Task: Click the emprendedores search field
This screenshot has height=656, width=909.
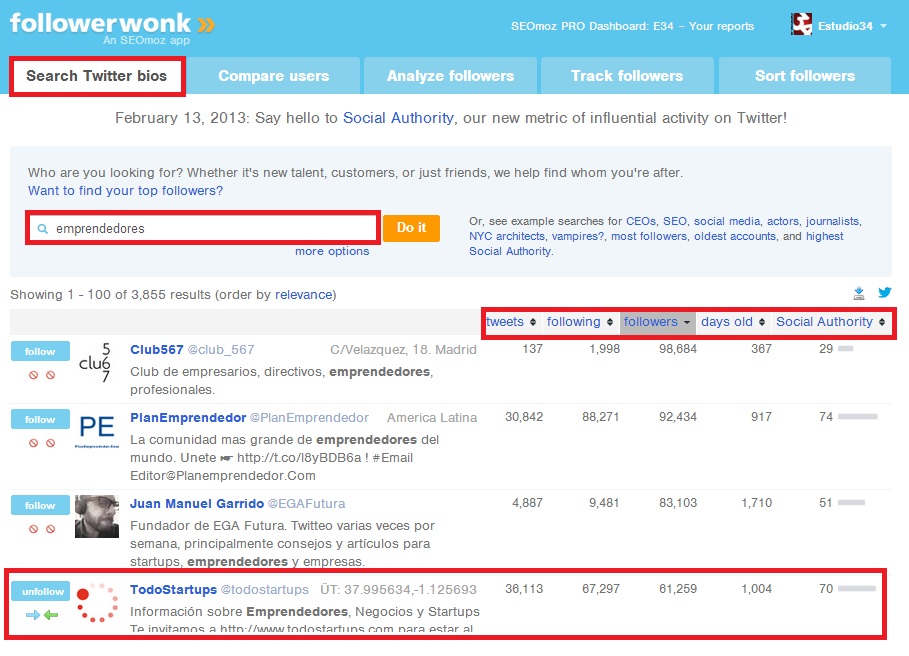Action: (x=210, y=229)
